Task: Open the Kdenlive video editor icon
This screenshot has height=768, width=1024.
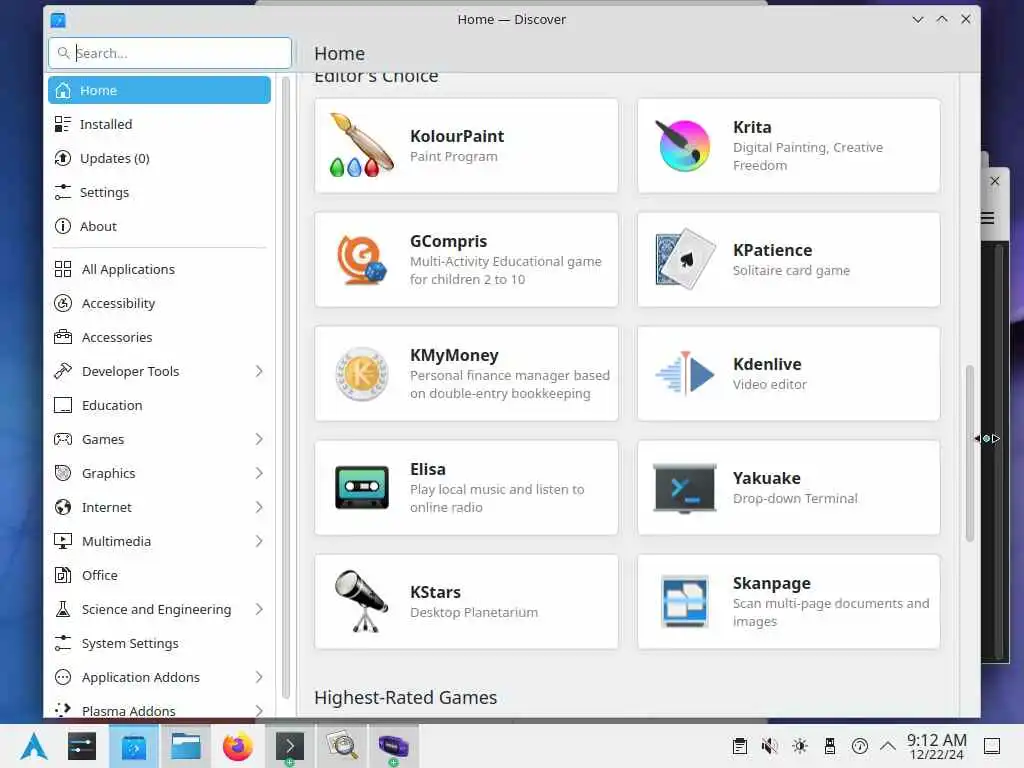Action: coord(684,374)
